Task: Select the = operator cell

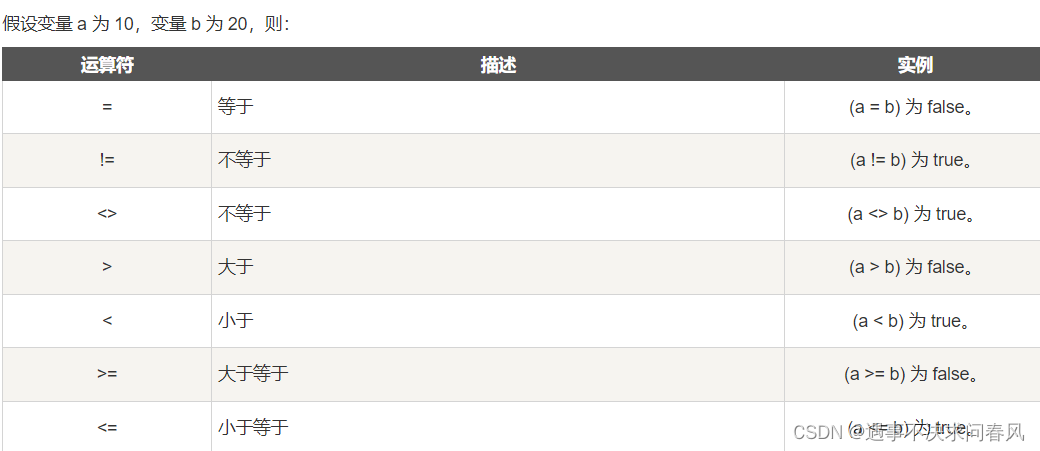Action: pyautogui.click(x=107, y=107)
